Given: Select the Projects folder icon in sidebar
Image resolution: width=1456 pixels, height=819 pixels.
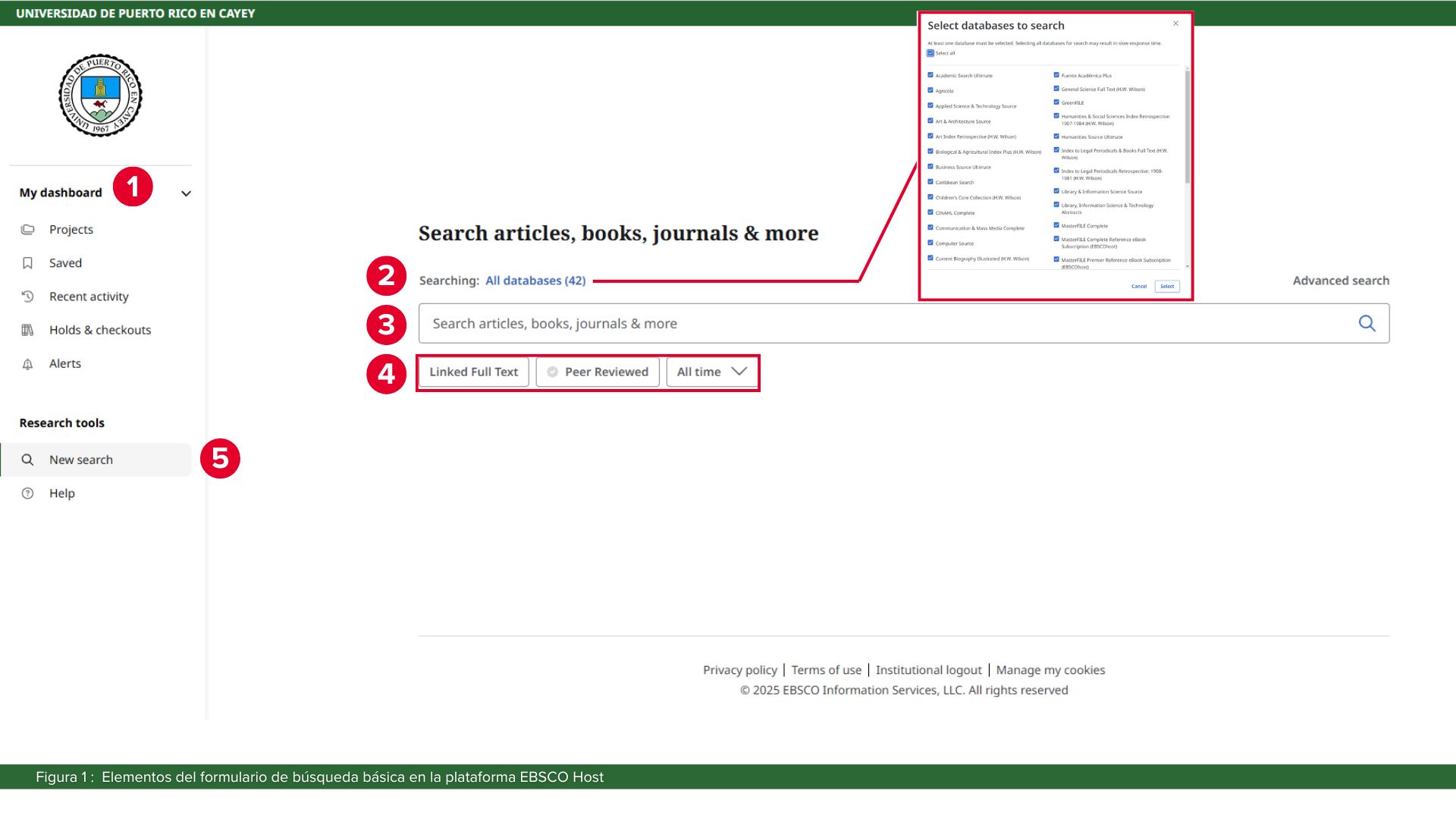Looking at the screenshot, I should 28,229.
